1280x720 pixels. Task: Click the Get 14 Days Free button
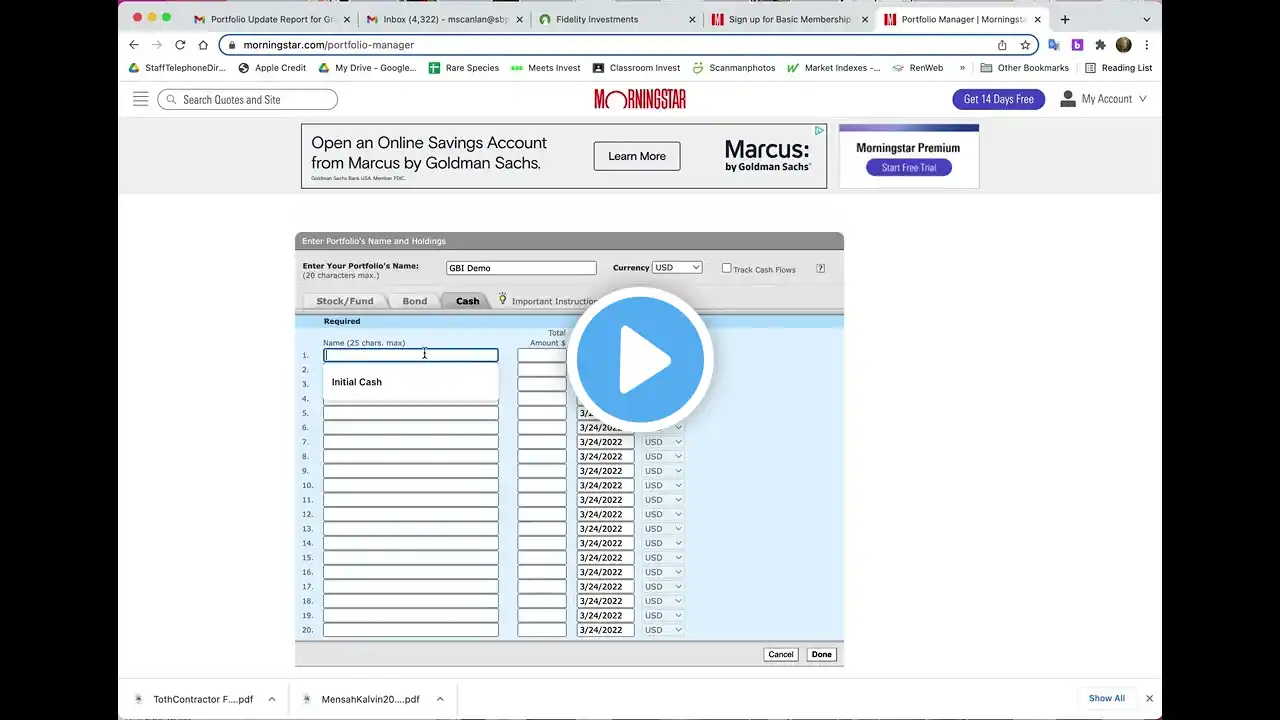coord(998,99)
